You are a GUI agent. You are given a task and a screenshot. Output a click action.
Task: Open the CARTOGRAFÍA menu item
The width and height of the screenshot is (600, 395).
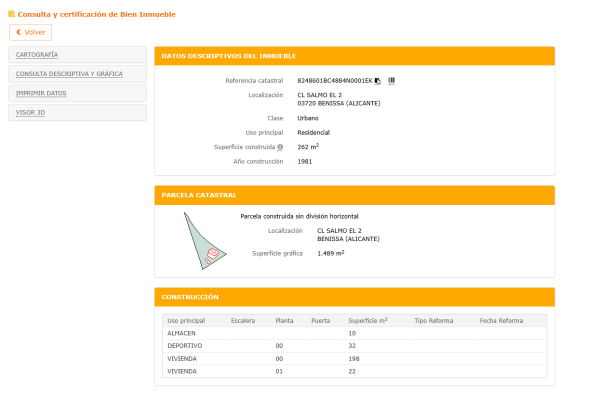point(77,55)
